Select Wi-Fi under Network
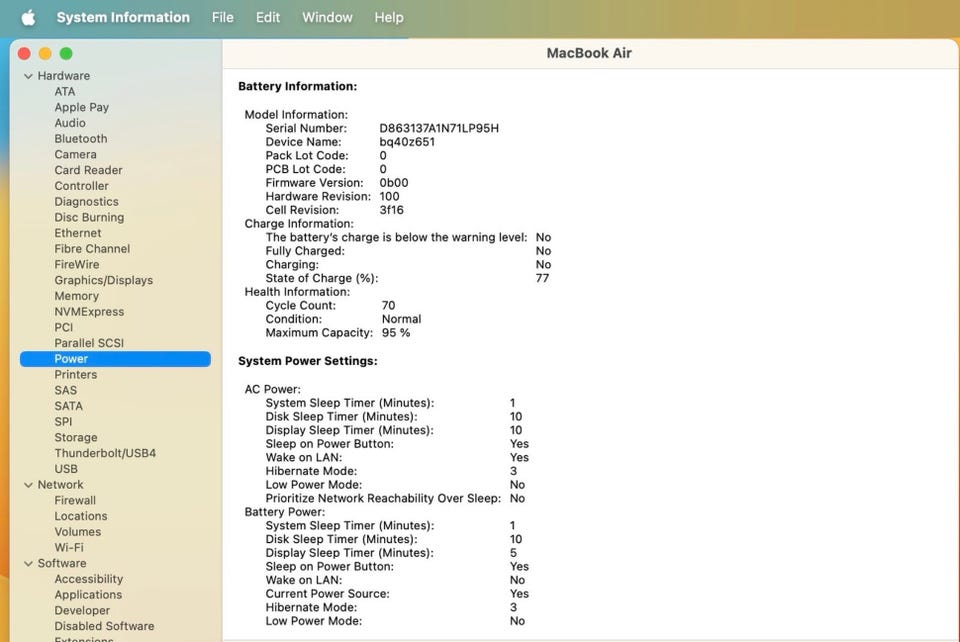Image resolution: width=960 pixels, height=642 pixels. tap(69, 548)
